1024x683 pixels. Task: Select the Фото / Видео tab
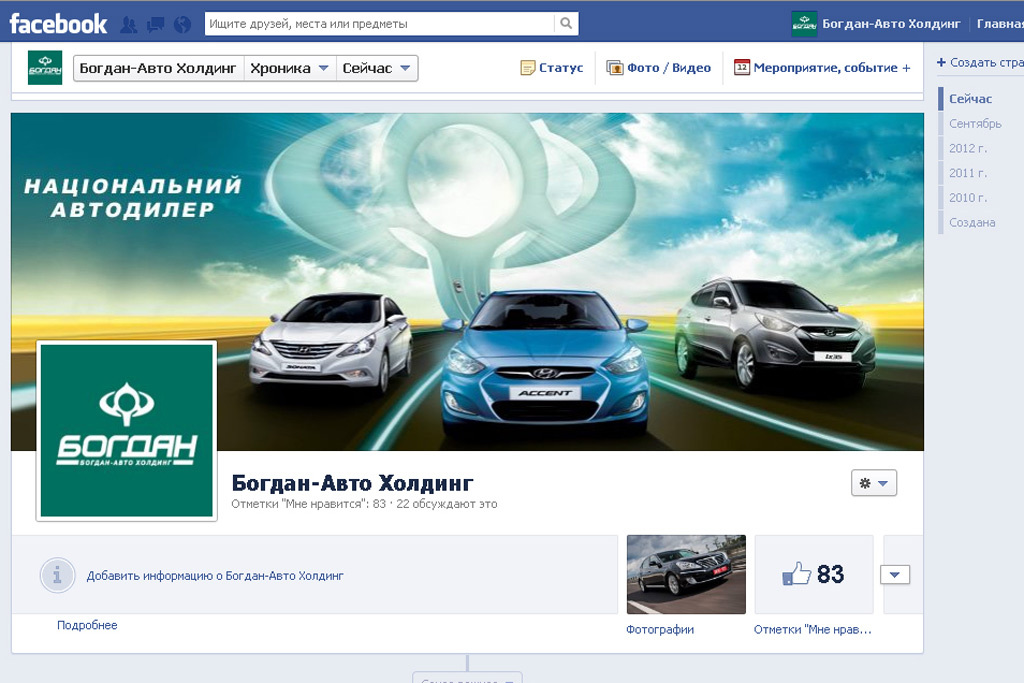click(659, 68)
